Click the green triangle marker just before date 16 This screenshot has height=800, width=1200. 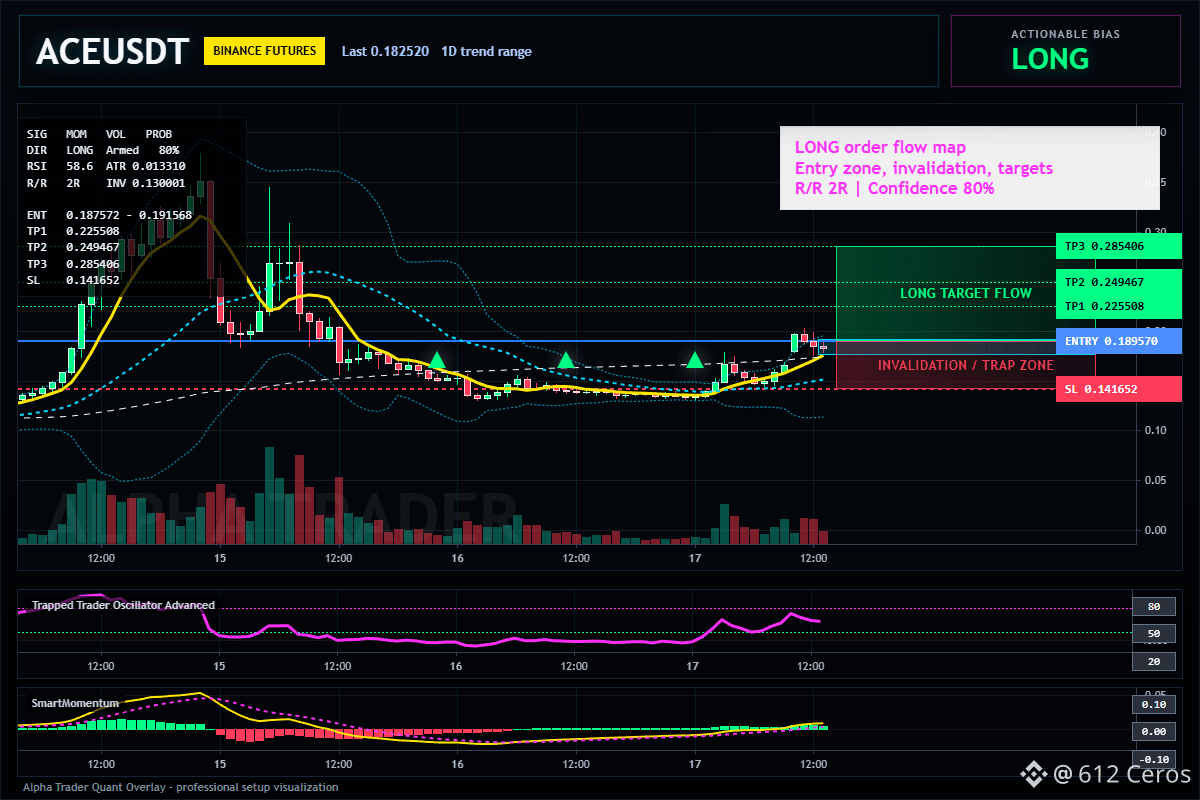(437, 359)
